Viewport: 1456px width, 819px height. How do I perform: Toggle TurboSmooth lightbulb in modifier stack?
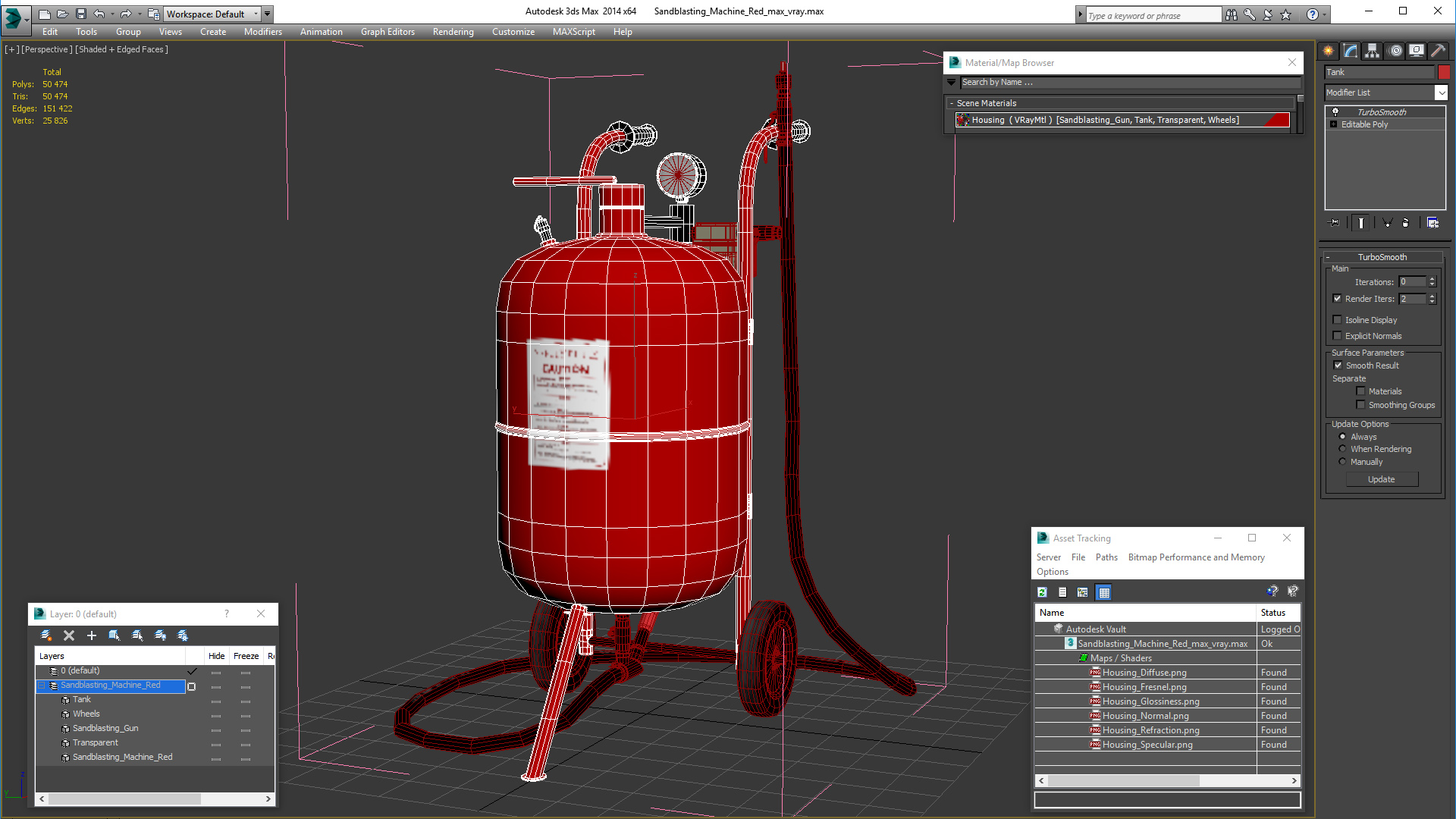tap(1335, 111)
